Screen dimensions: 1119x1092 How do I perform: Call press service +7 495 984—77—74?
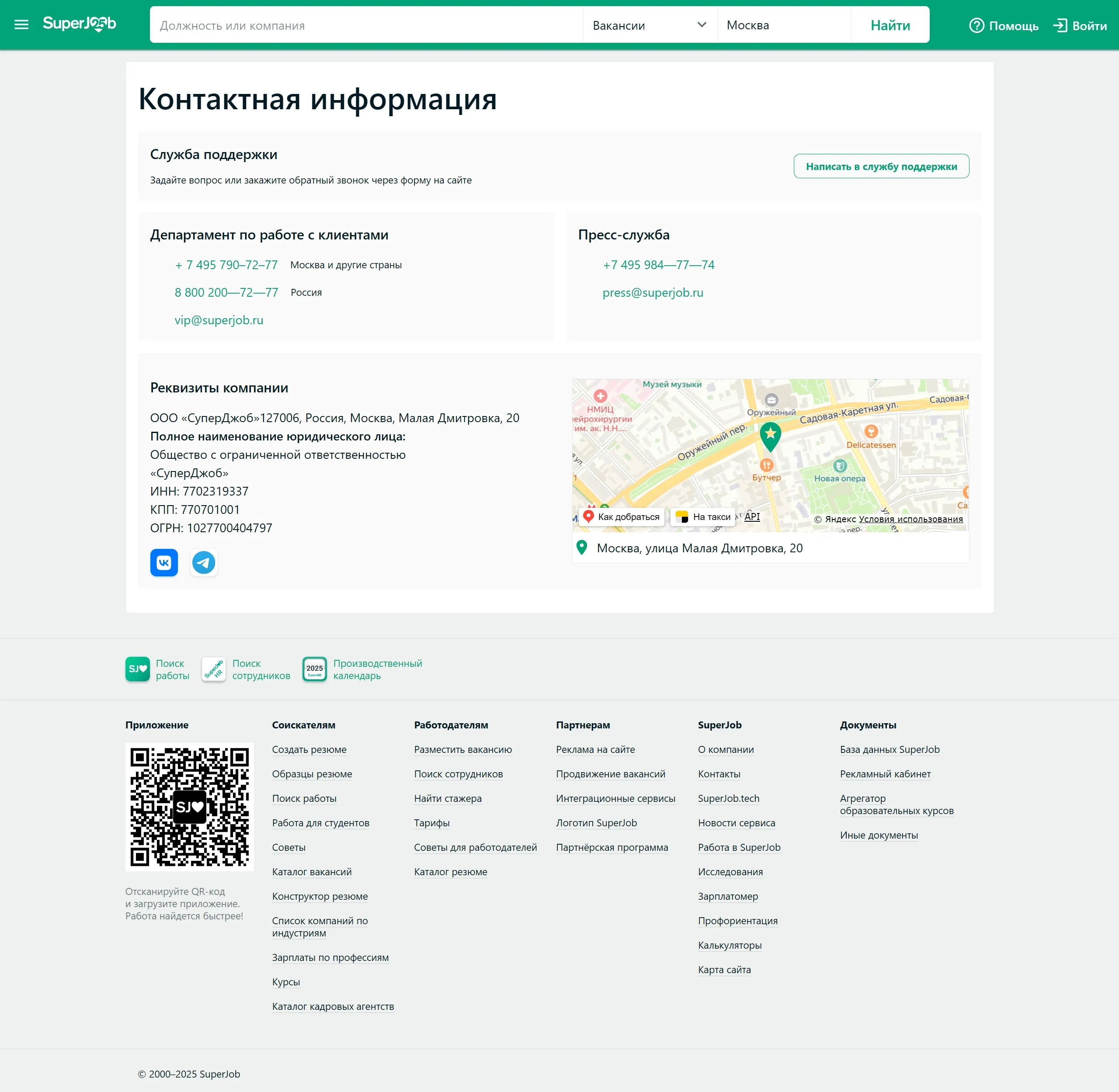658,265
